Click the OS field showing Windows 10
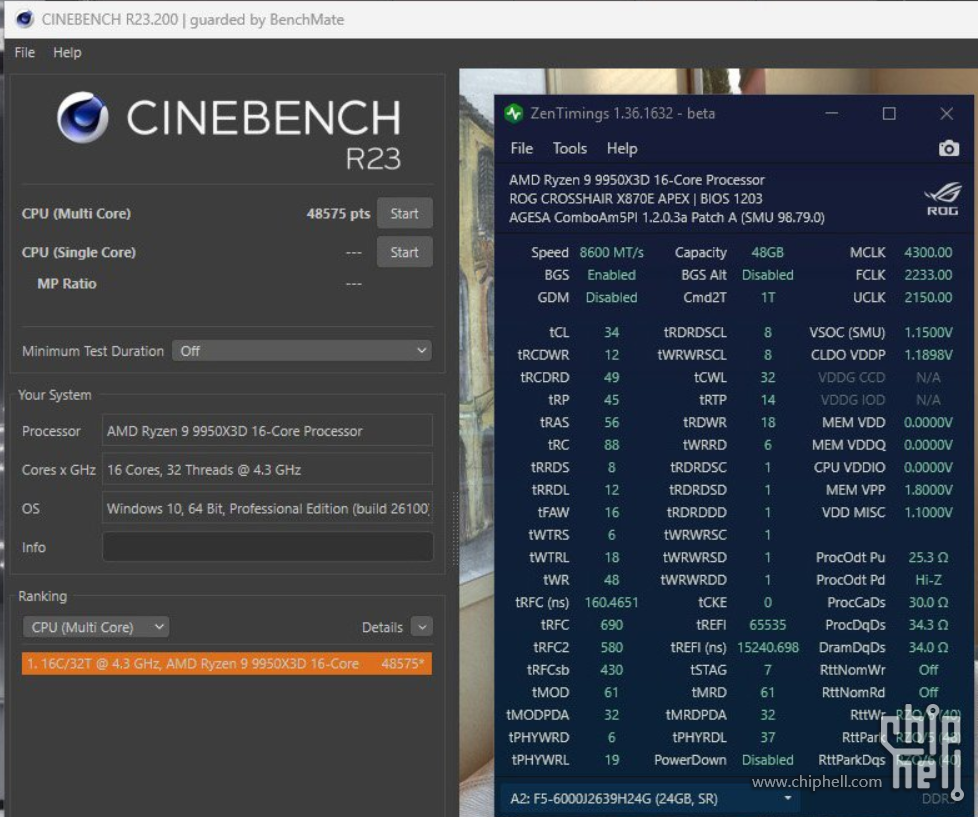Viewport: 978px width, 817px height. [x=268, y=508]
